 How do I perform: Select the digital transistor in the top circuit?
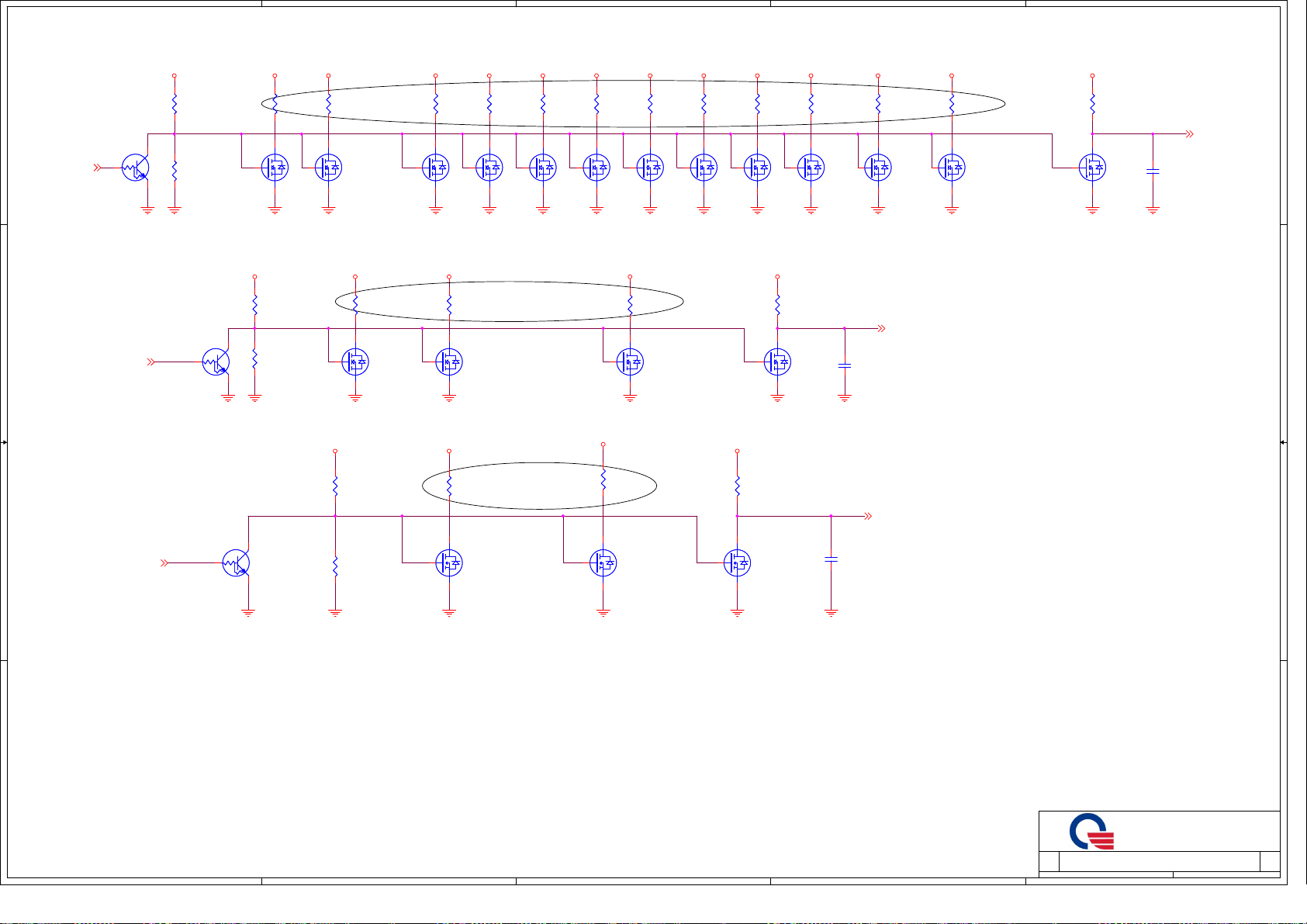click(136, 168)
